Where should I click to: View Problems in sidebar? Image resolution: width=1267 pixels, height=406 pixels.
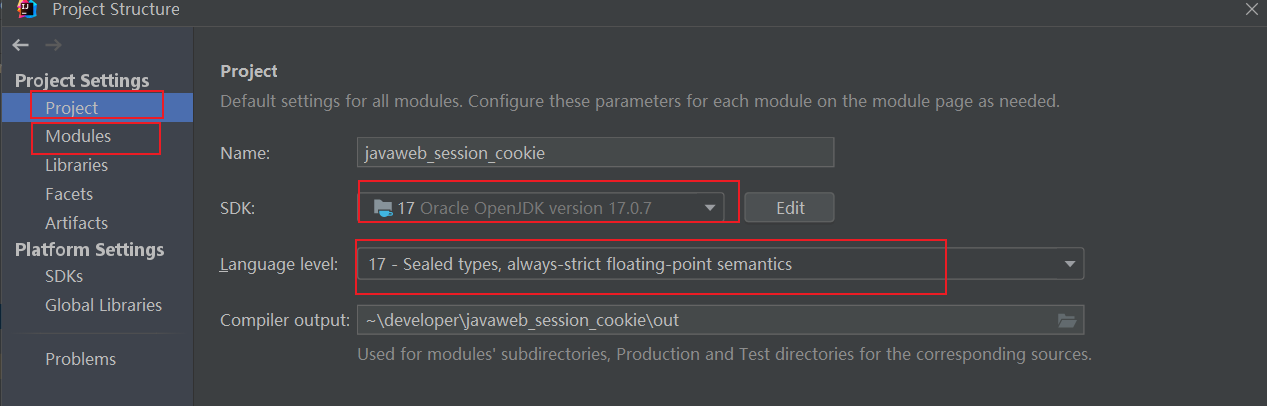(80, 359)
